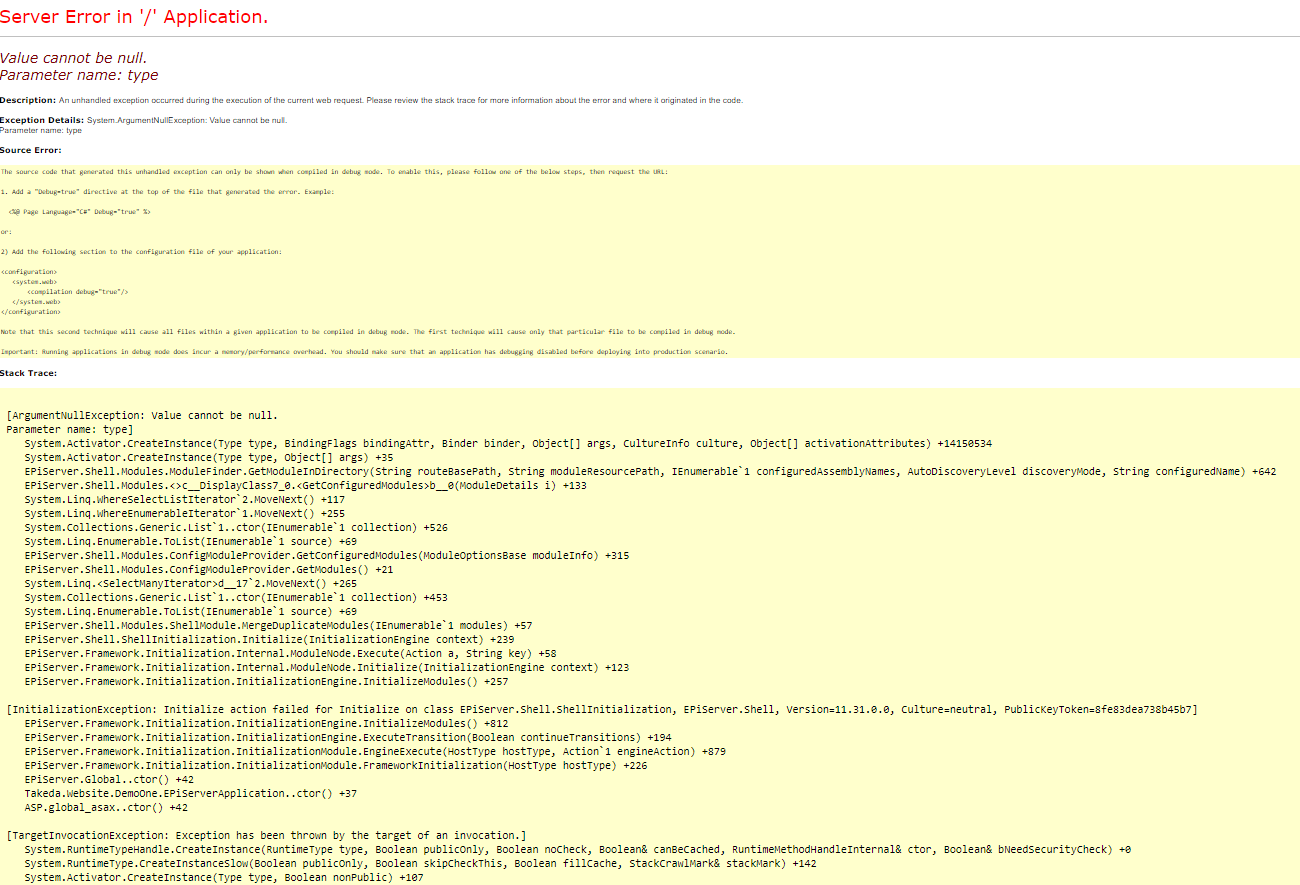Click the italic "Value cannot be null." message
The width and height of the screenshot is (1300, 885).
click(73, 58)
